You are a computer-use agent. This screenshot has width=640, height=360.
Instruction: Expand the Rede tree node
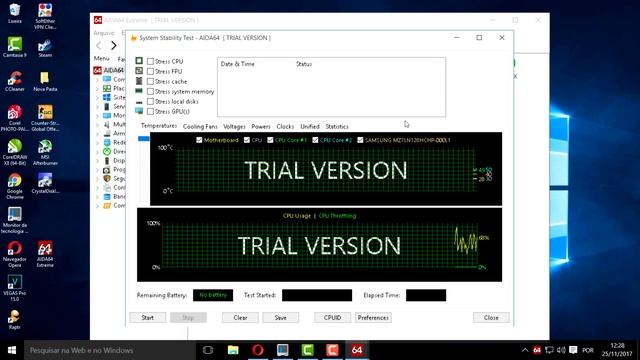[98, 142]
